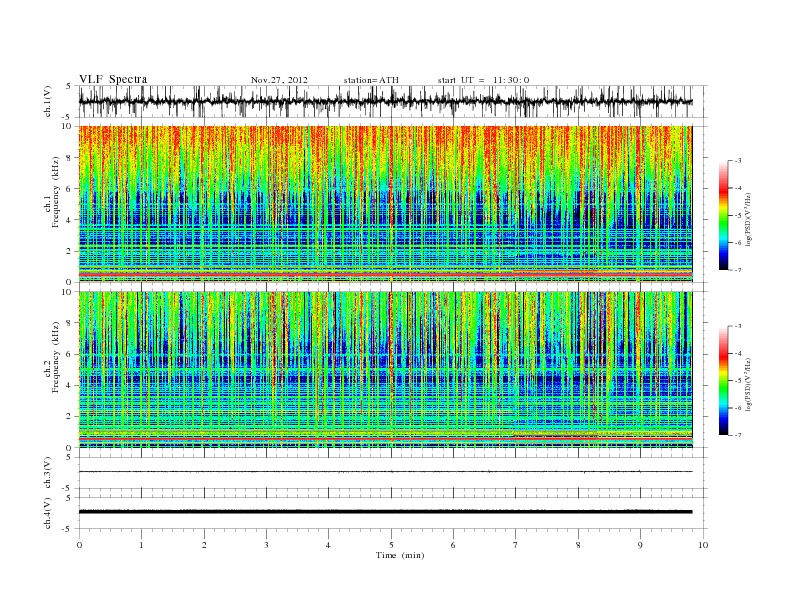Click the '8' tick on the time axis

pos(578,545)
